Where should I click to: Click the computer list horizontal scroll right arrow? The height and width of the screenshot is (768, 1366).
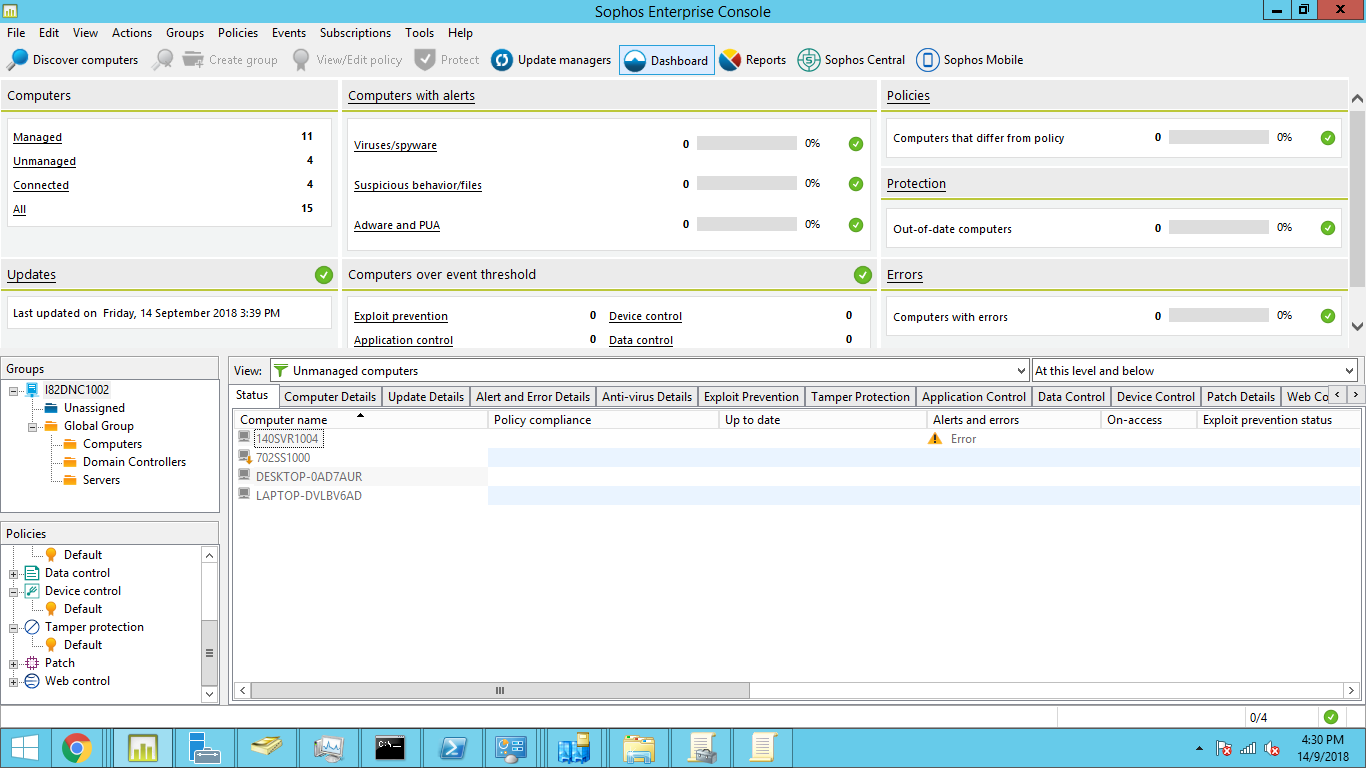[x=1352, y=691]
